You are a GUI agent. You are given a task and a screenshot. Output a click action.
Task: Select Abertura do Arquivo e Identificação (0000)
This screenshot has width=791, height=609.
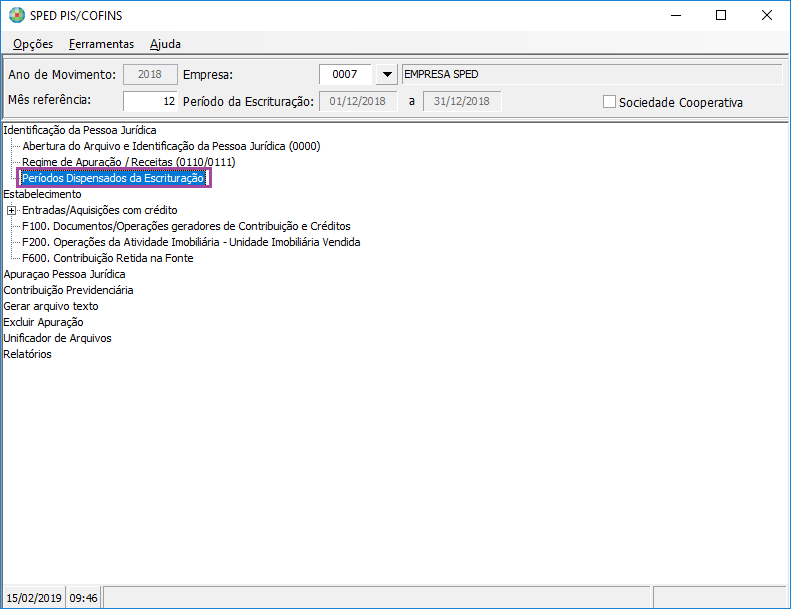click(170, 146)
